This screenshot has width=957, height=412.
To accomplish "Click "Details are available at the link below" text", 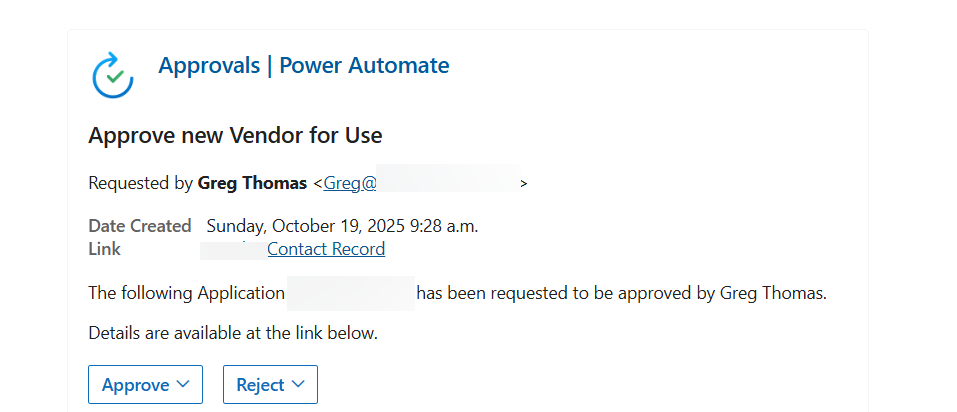I will (233, 333).
